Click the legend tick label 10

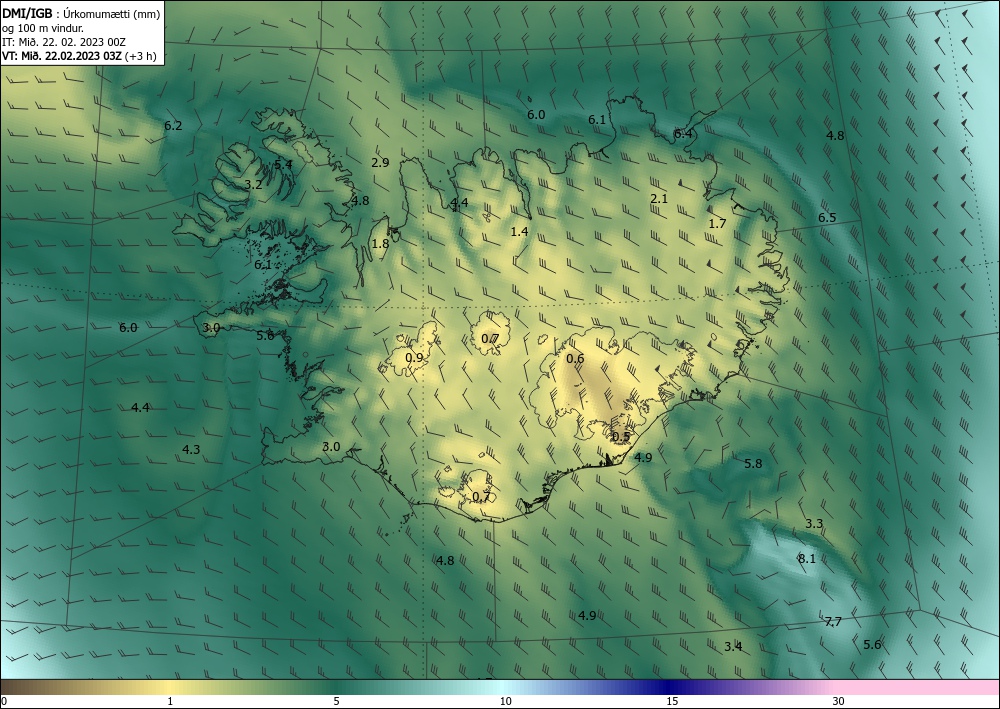tap(506, 701)
